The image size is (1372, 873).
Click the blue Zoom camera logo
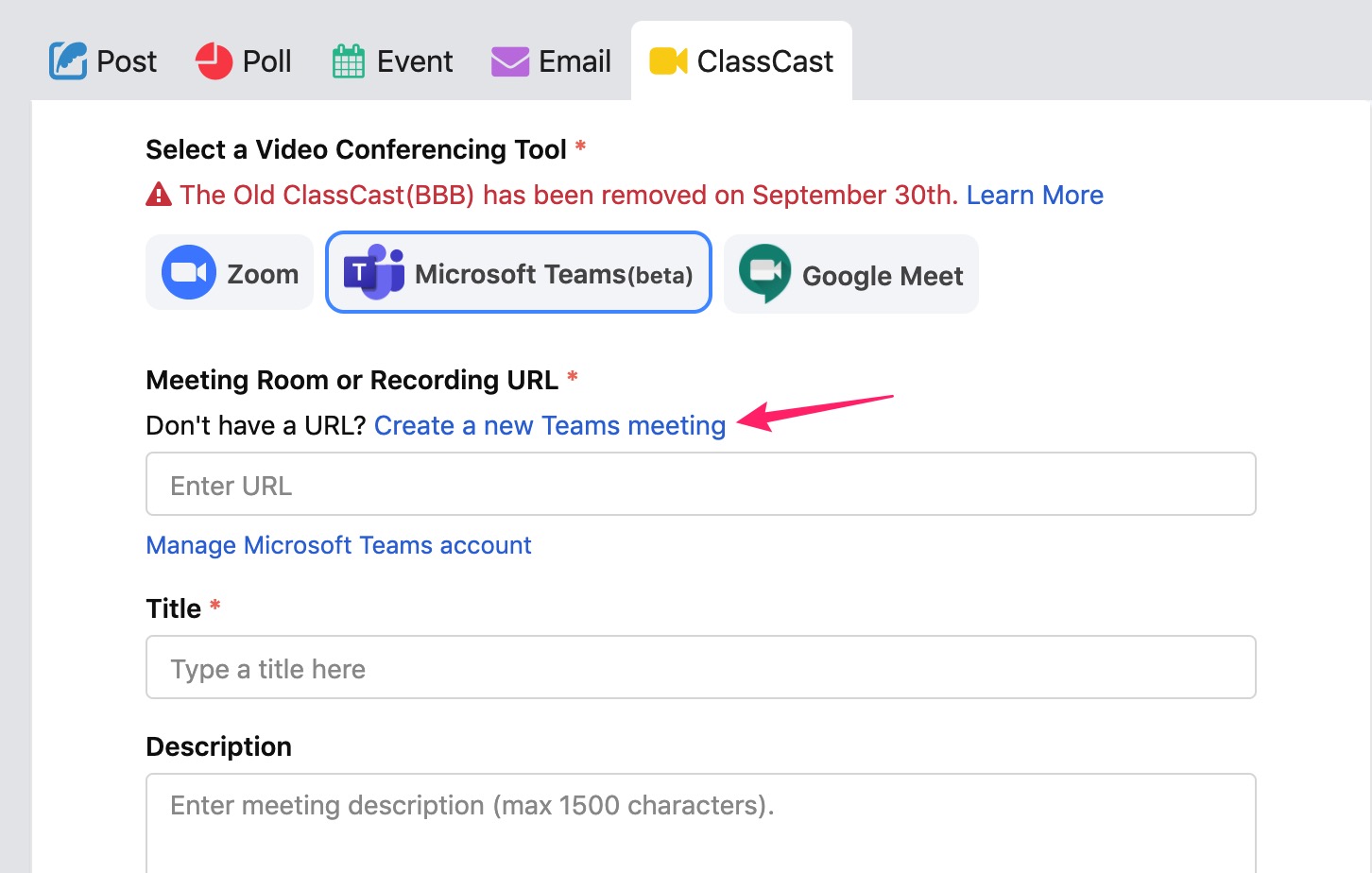(189, 272)
